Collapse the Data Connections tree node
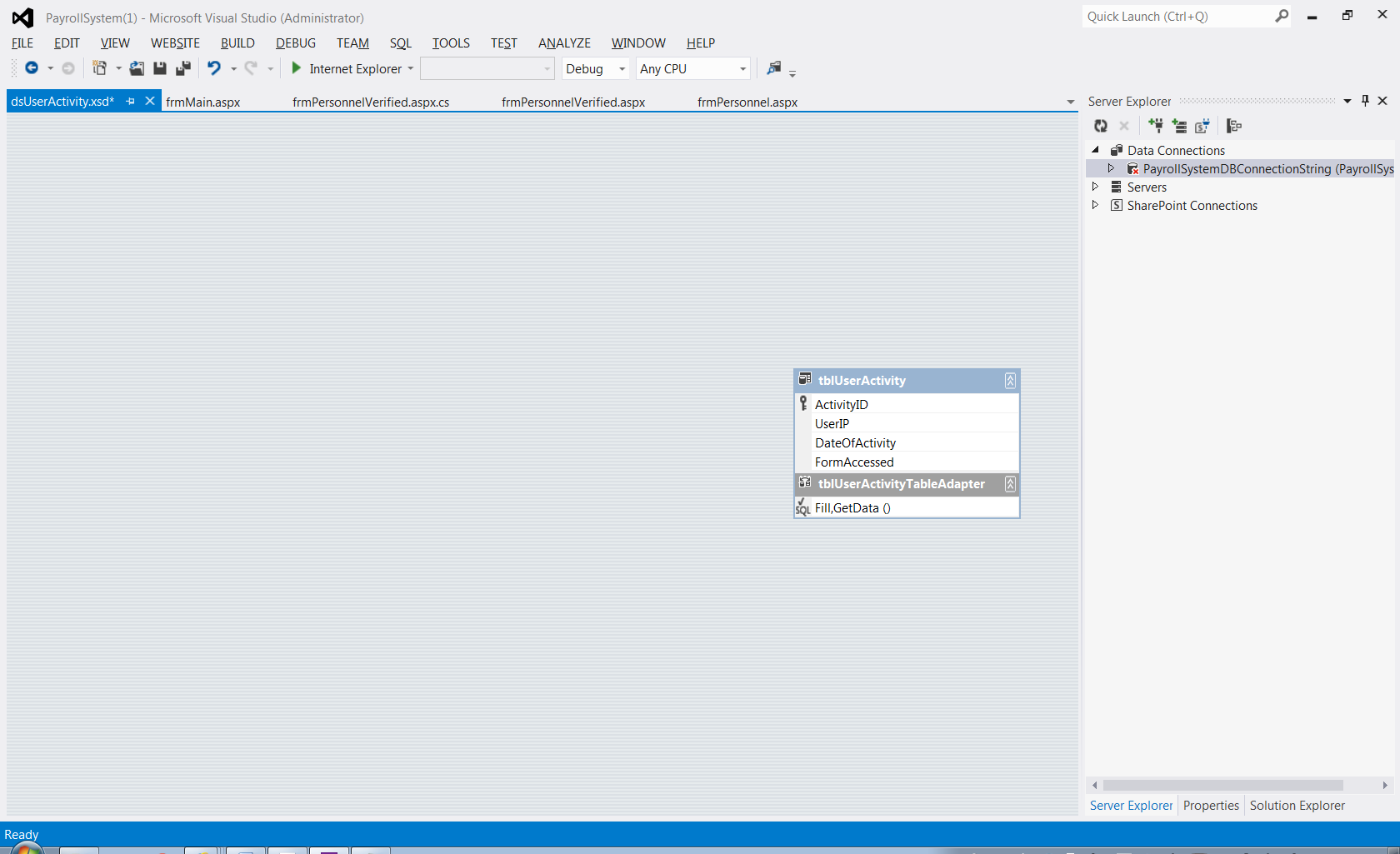 tap(1096, 150)
